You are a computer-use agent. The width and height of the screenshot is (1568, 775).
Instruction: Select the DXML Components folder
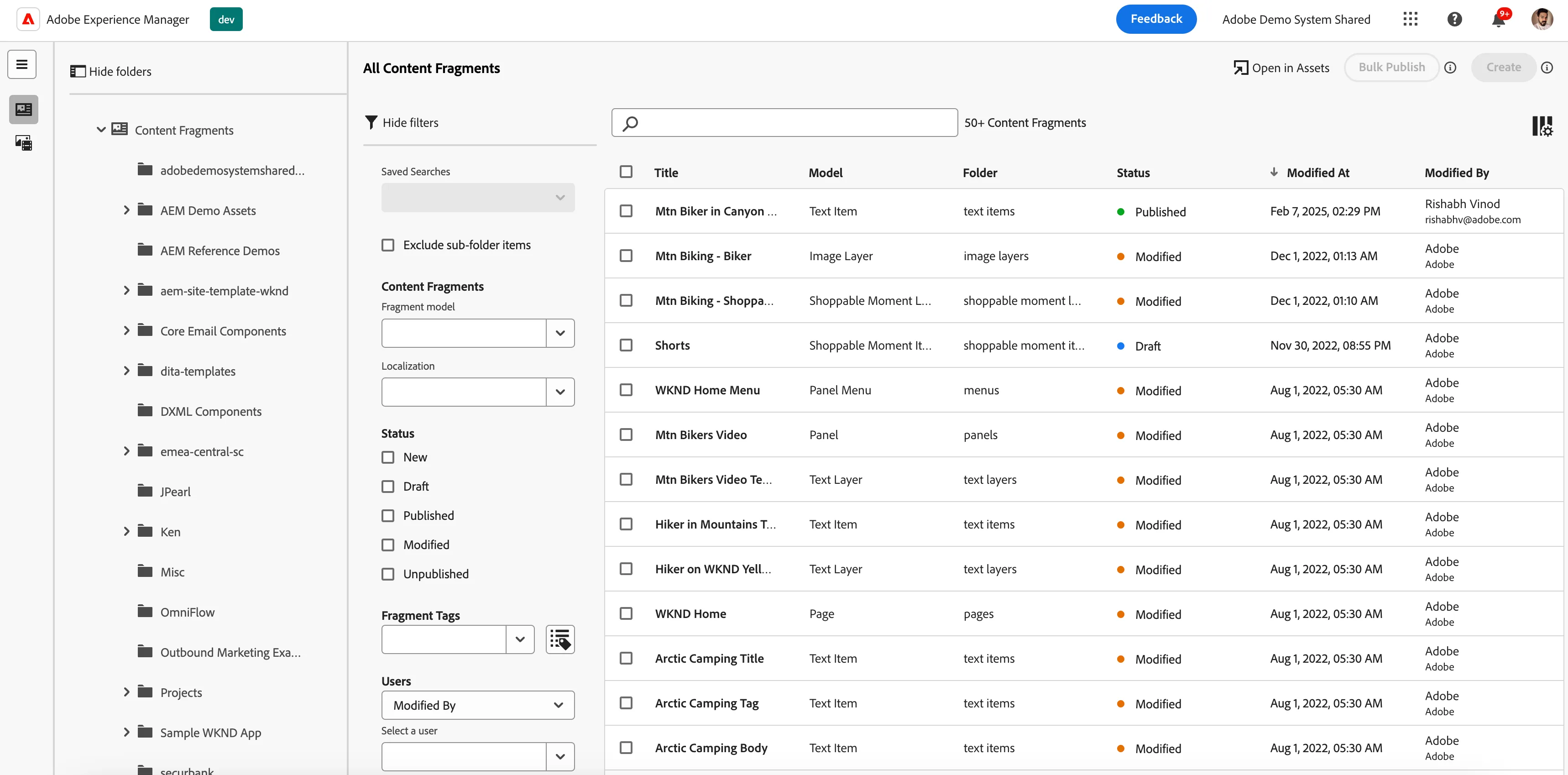click(x=211, y=412)
